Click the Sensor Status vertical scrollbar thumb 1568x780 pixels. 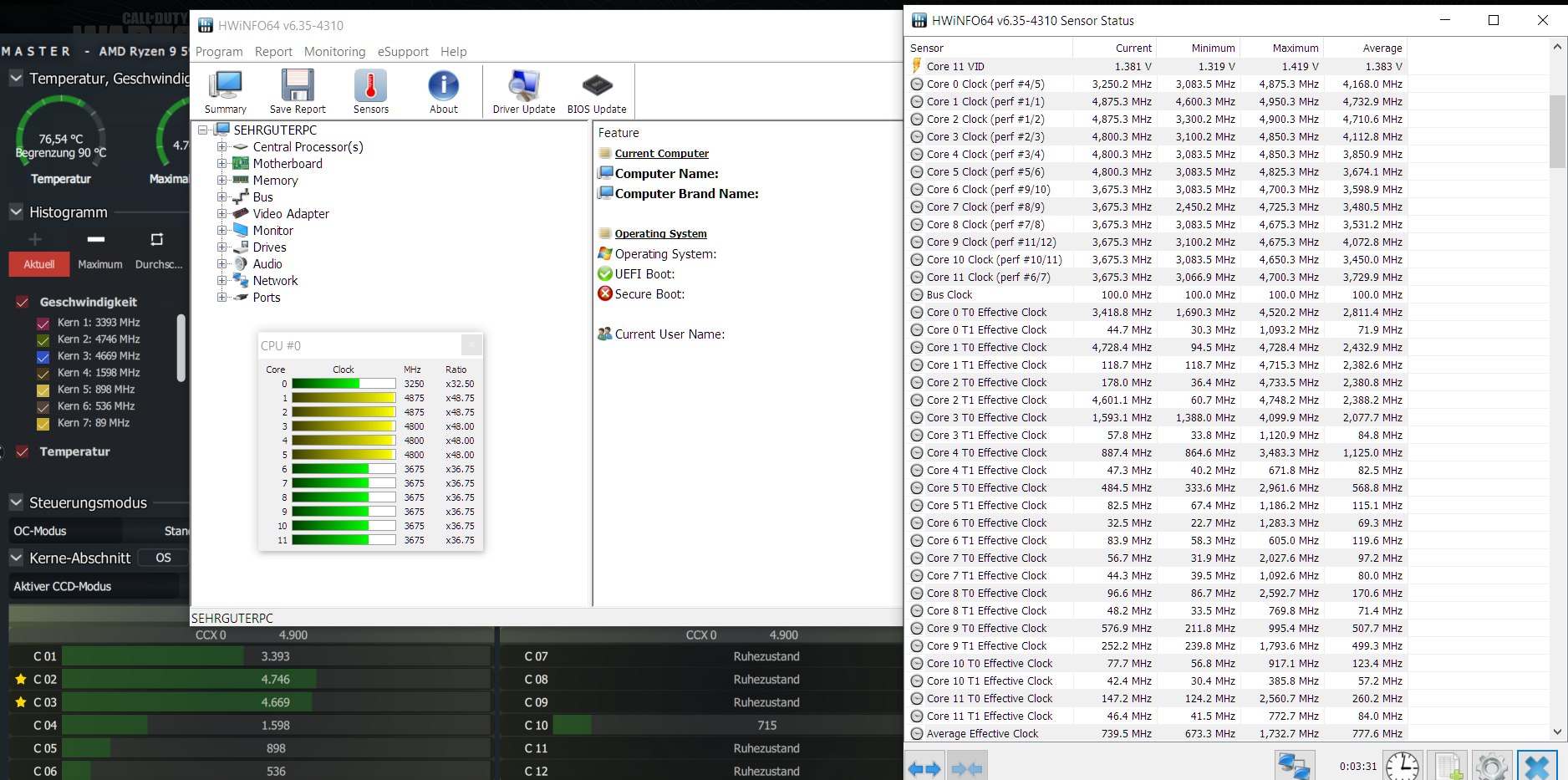click(1557, 131)
